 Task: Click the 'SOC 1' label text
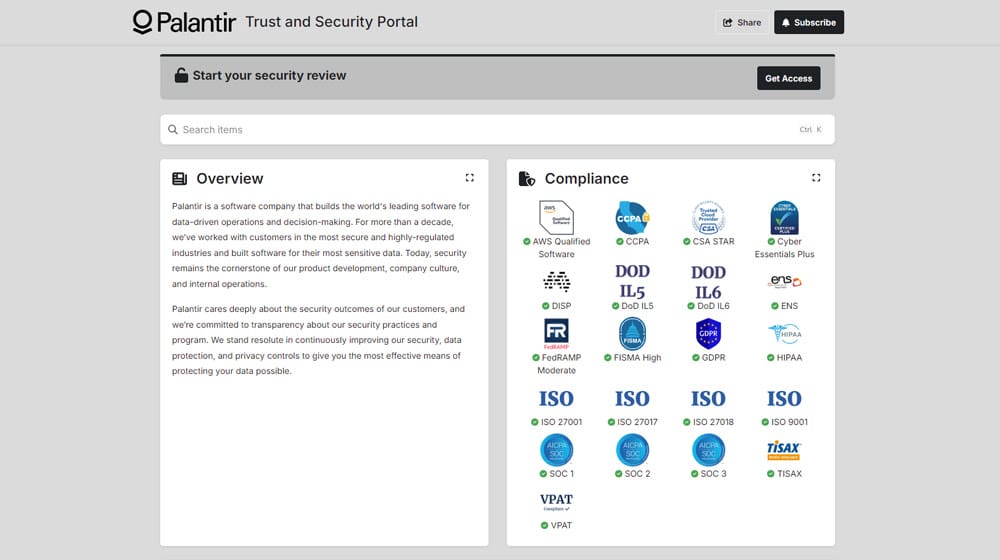click(561, 473)
